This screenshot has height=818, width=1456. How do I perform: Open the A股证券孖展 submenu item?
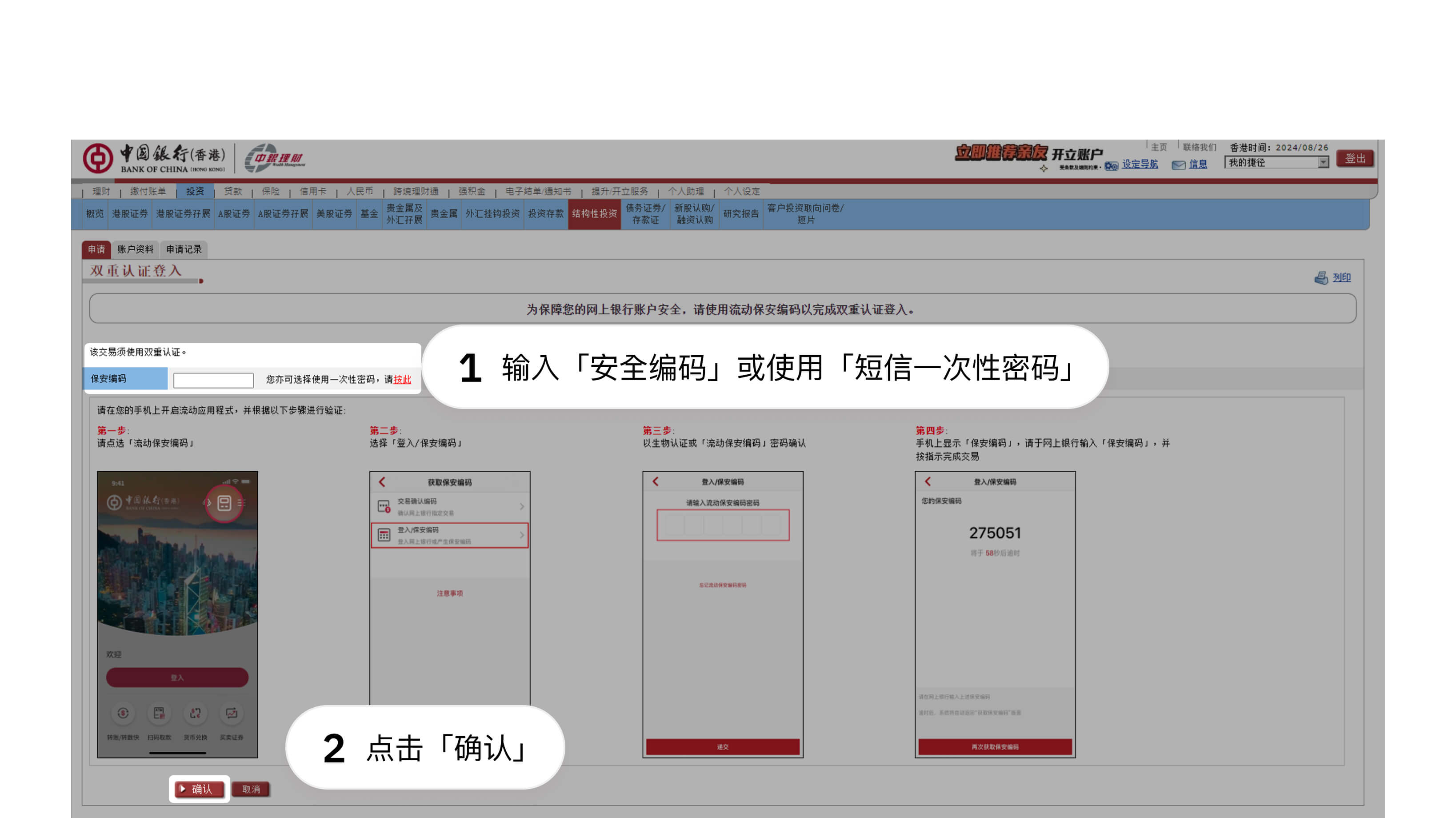[283, 214]
